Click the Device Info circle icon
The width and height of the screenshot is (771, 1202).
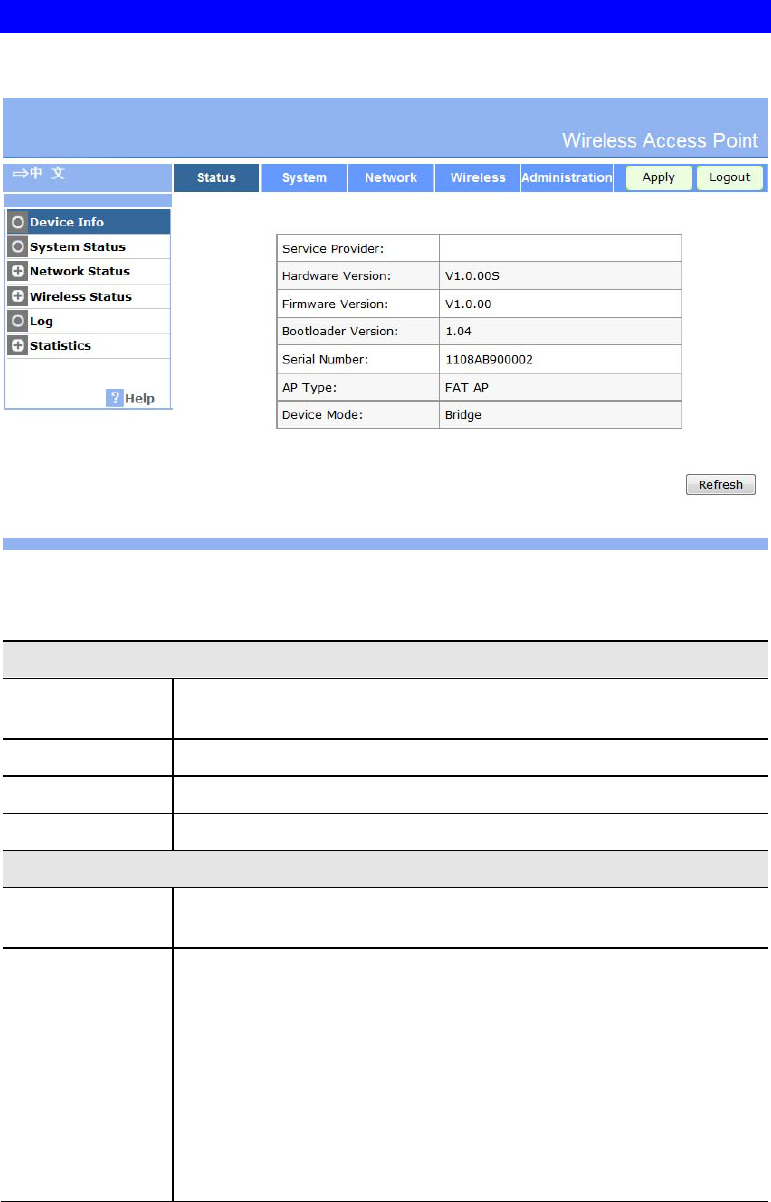[17, 222]
